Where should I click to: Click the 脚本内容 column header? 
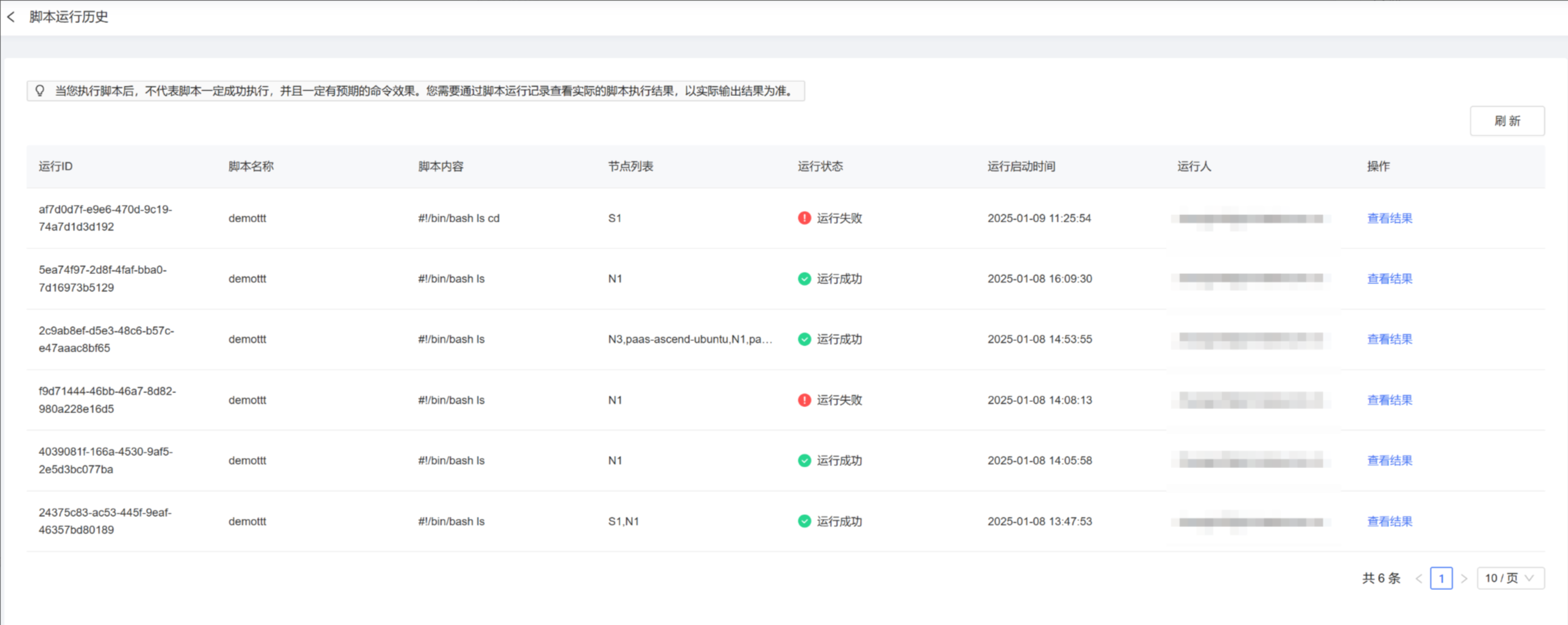click(440, 166)
